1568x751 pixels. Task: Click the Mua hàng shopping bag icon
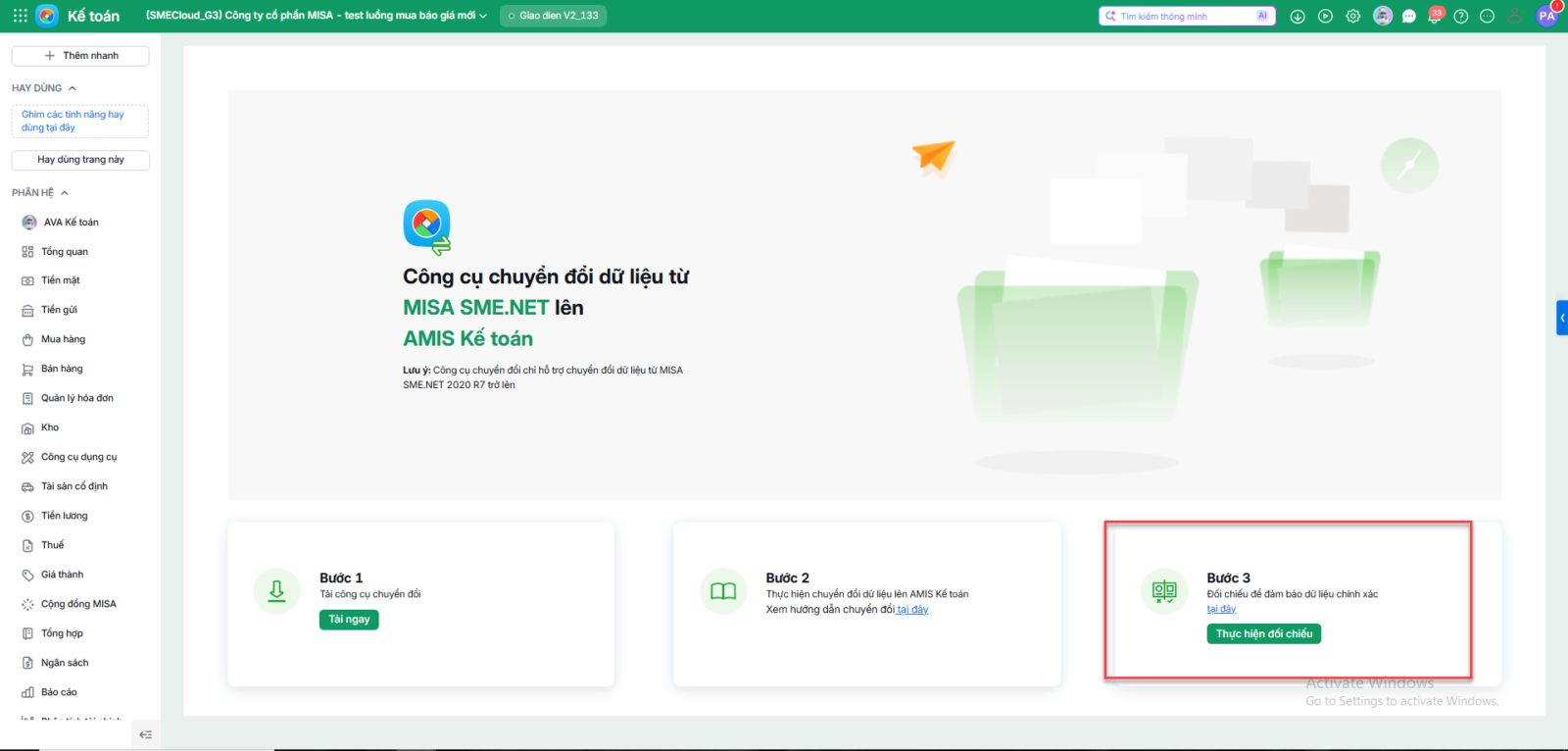pyautogui.click(x=27, y=340)
